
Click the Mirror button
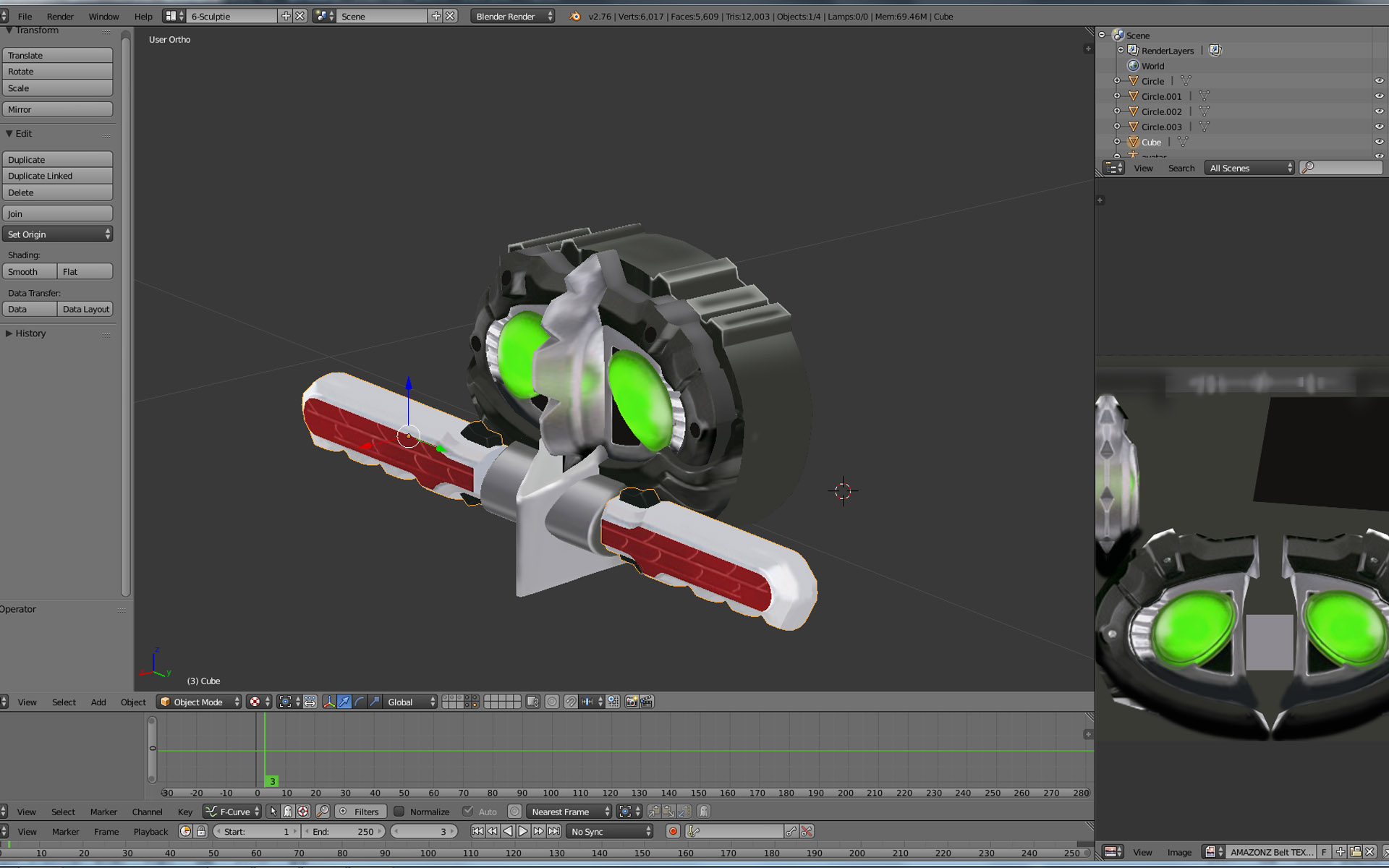(x=58, y=109)
